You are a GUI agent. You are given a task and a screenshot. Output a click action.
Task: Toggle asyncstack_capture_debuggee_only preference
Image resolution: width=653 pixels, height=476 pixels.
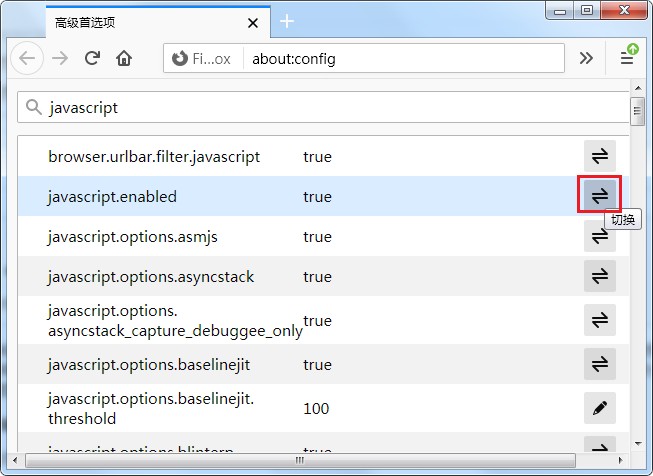[x=599, y=320]
